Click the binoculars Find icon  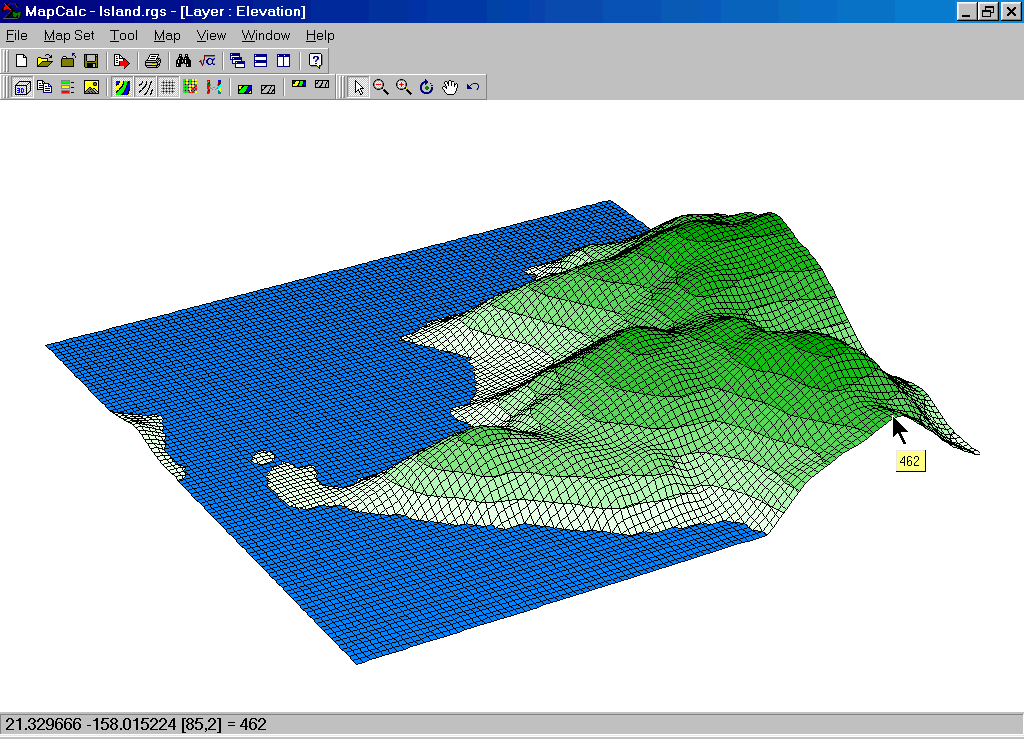point(183,61)
